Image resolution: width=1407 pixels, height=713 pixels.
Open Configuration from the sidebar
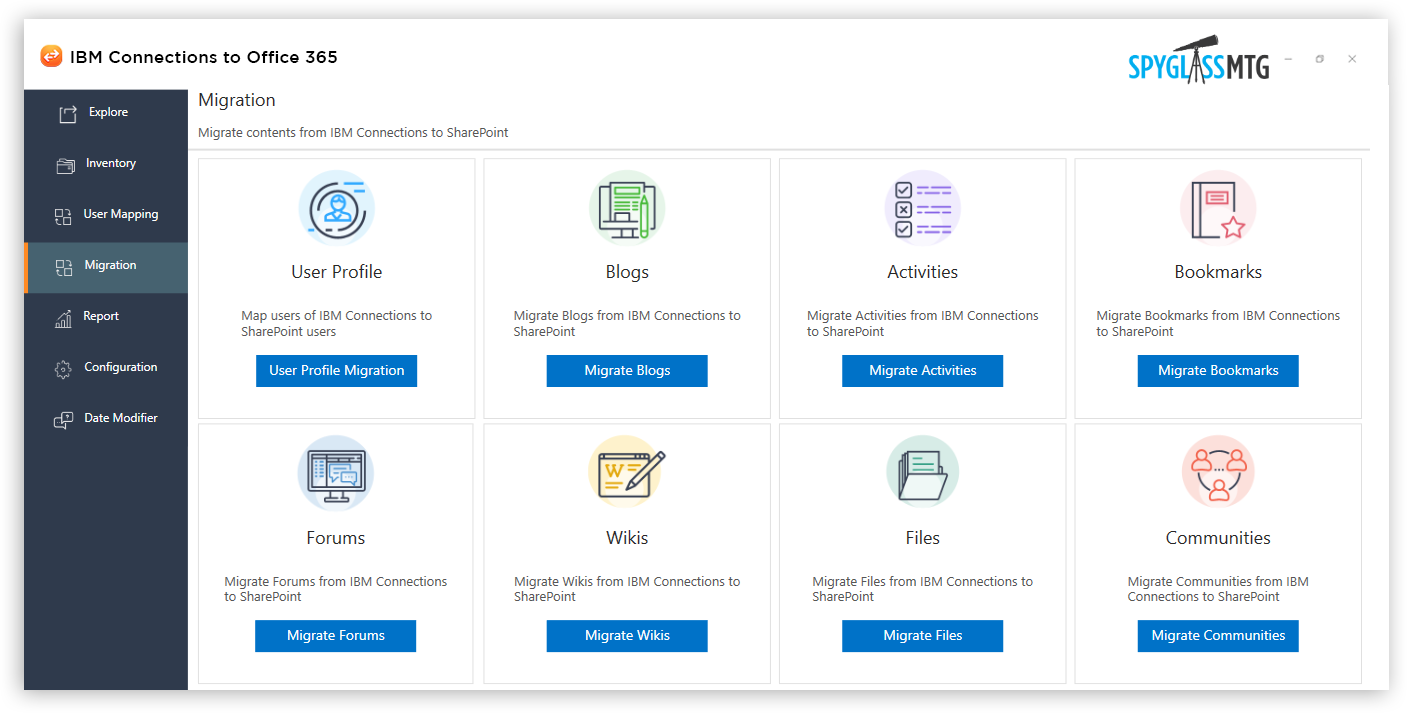click(106, 369)
